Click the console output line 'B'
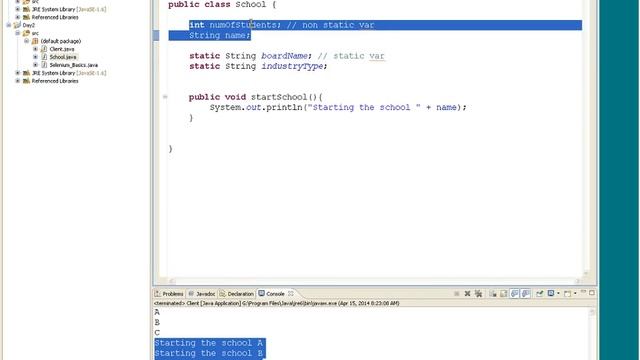The image size is (640, 360). point(157,322)
